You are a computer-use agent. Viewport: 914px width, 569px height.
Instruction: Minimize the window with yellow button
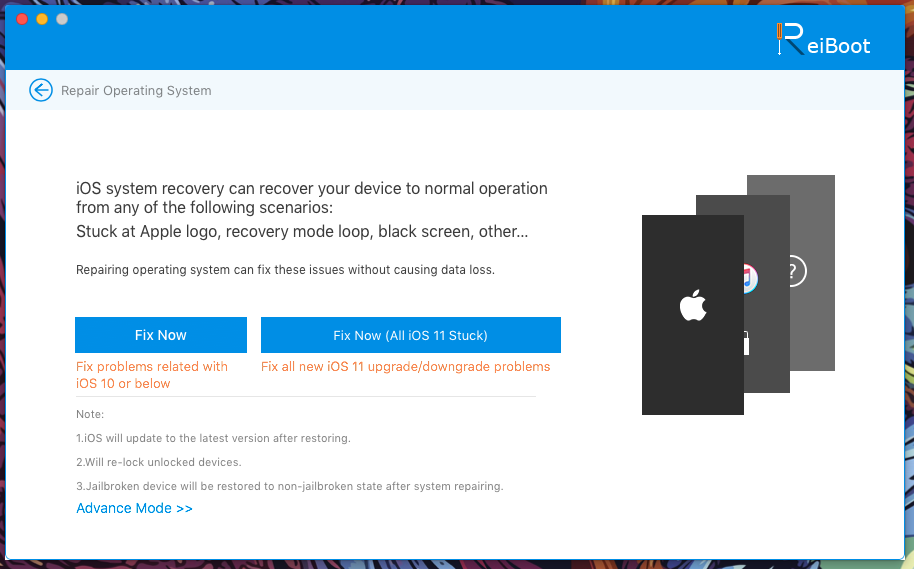click(x=42, y=19)
